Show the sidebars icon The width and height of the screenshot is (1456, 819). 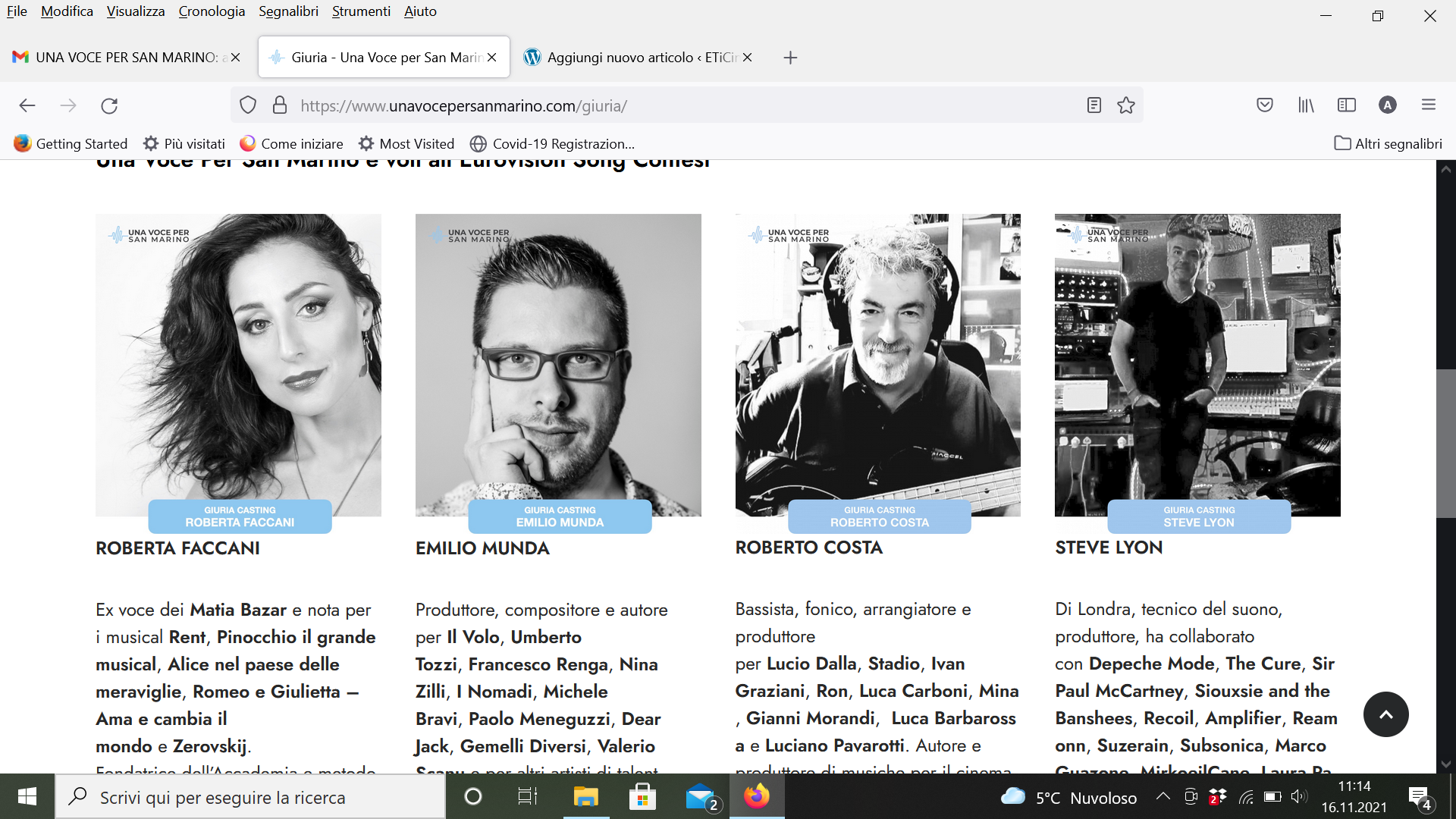[1347, 105]
